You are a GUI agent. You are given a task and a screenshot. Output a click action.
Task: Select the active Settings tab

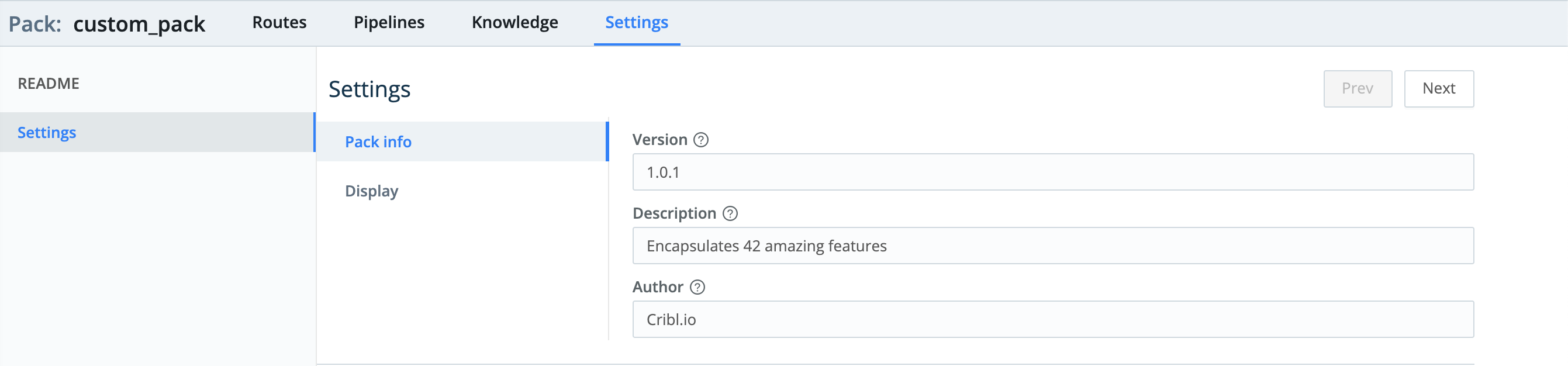636,22
